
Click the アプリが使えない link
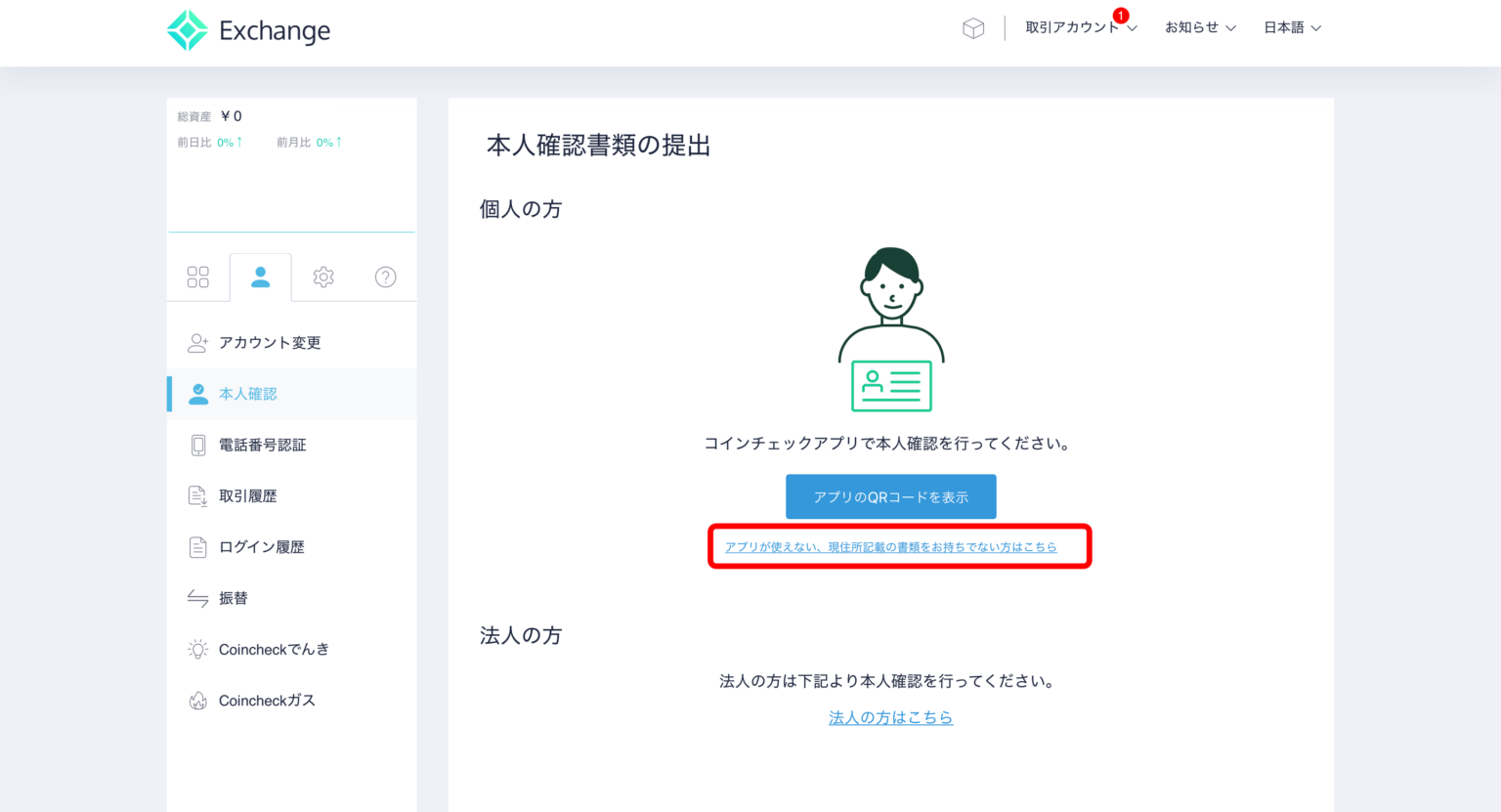(x=890, y=547)
